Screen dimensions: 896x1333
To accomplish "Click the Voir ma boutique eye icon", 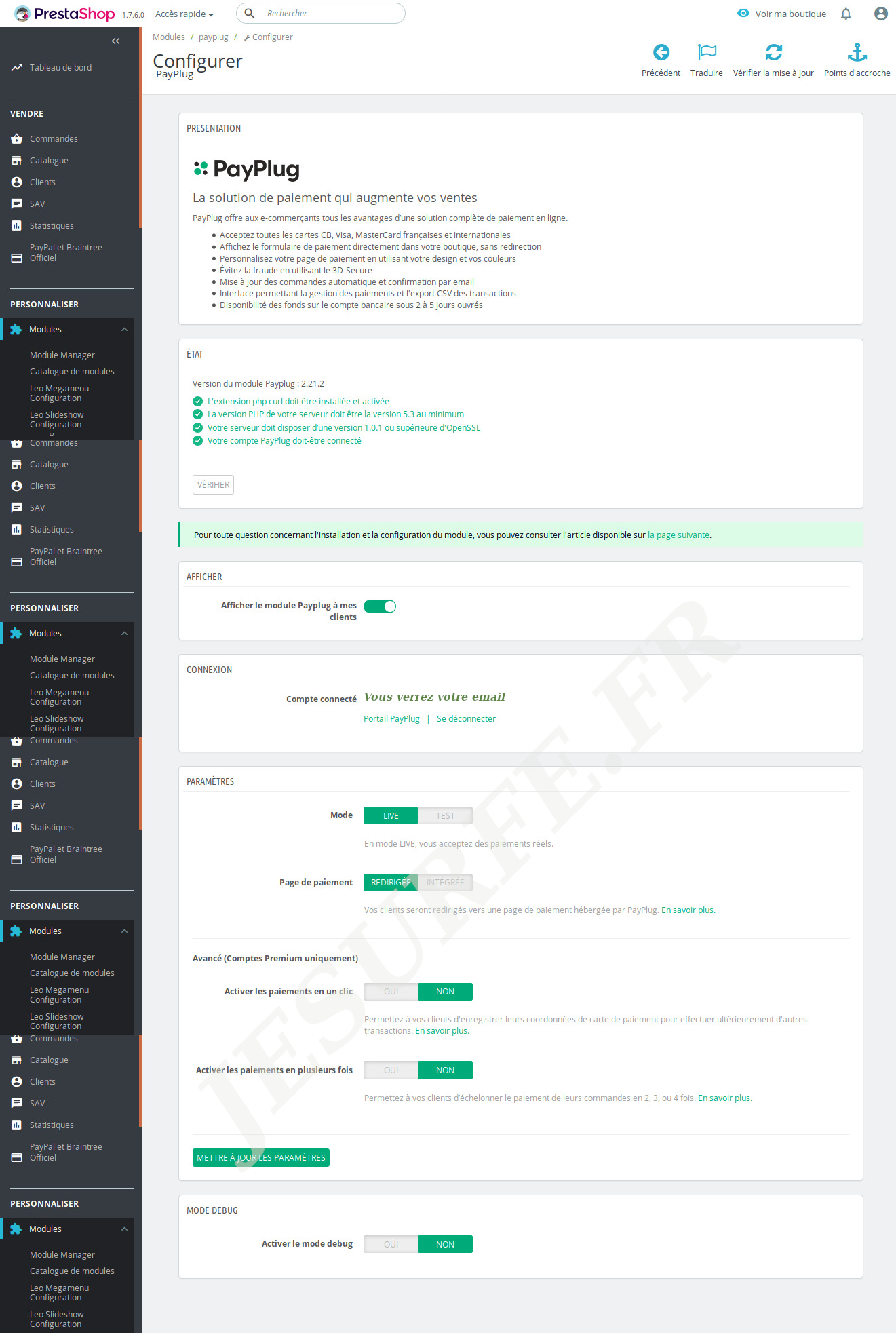I will coord(743,14).
